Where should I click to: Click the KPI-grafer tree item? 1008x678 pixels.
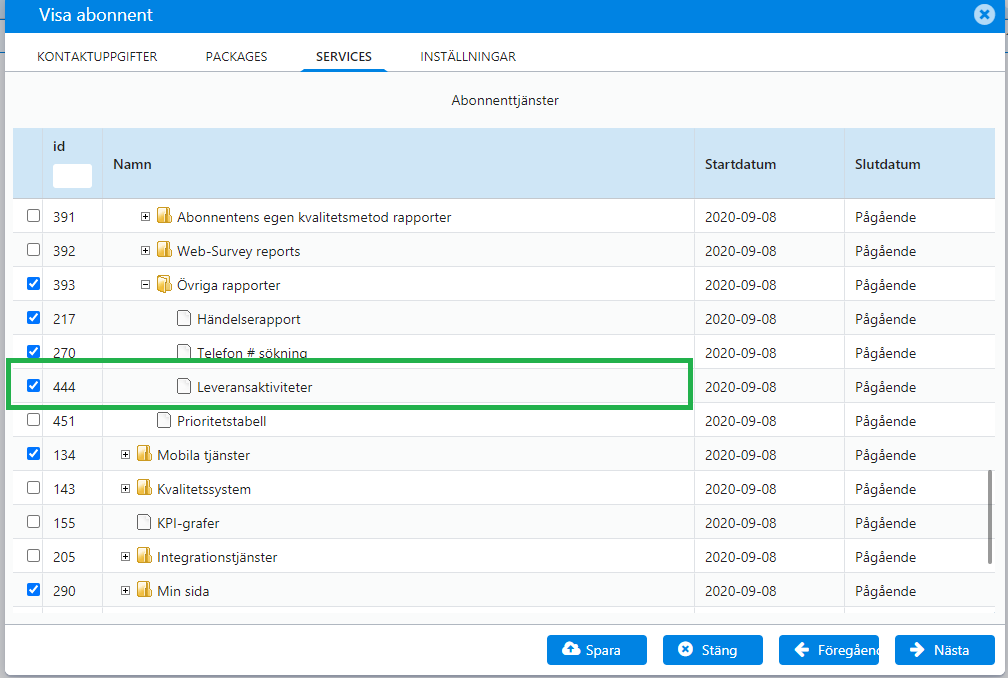point(188,524)
